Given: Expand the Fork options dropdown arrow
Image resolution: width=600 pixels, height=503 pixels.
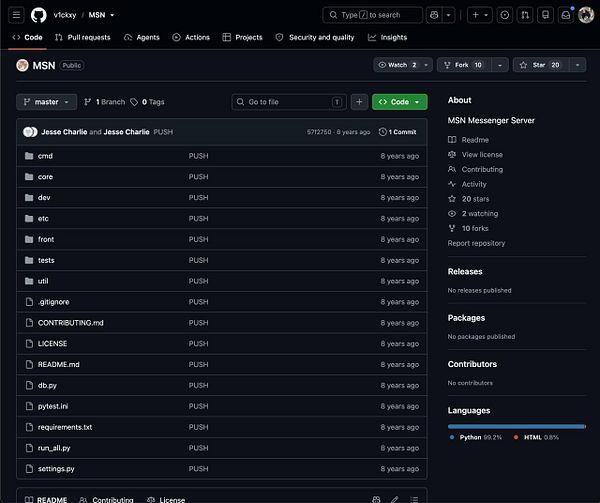Looking at the screenshot, I should coord(500,65).
